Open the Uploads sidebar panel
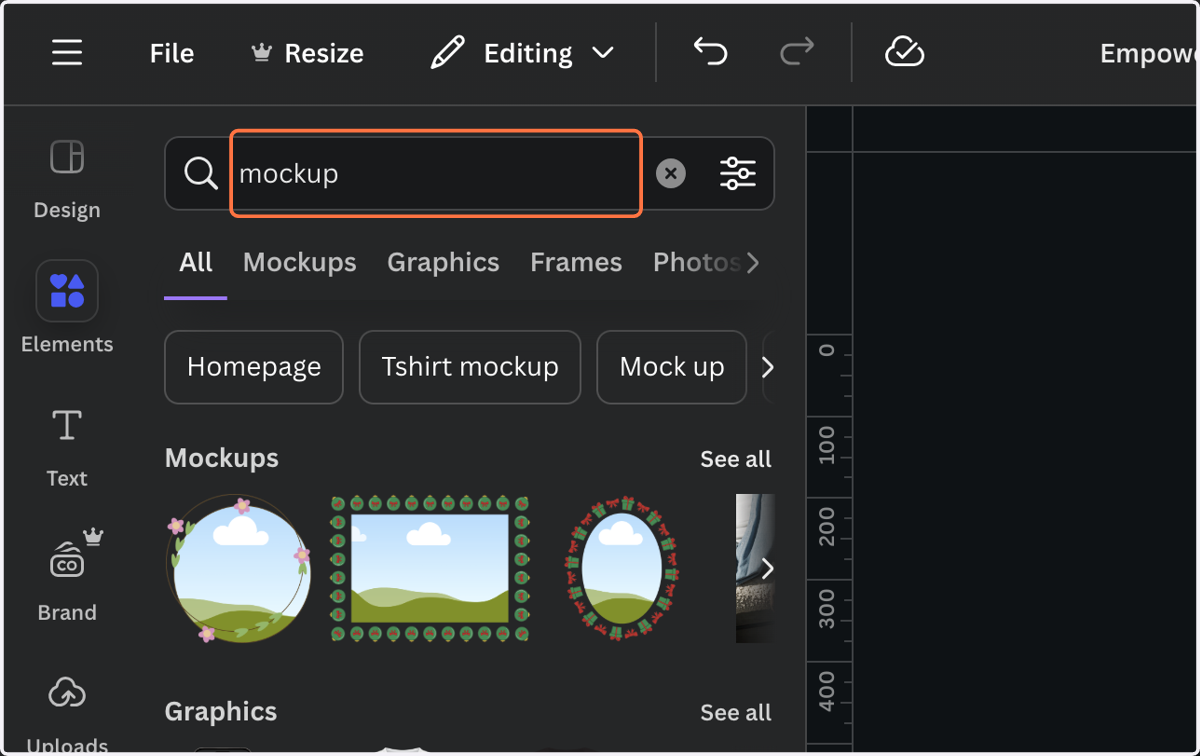This screenshot has height=756, width=1200. click(67, 714)
